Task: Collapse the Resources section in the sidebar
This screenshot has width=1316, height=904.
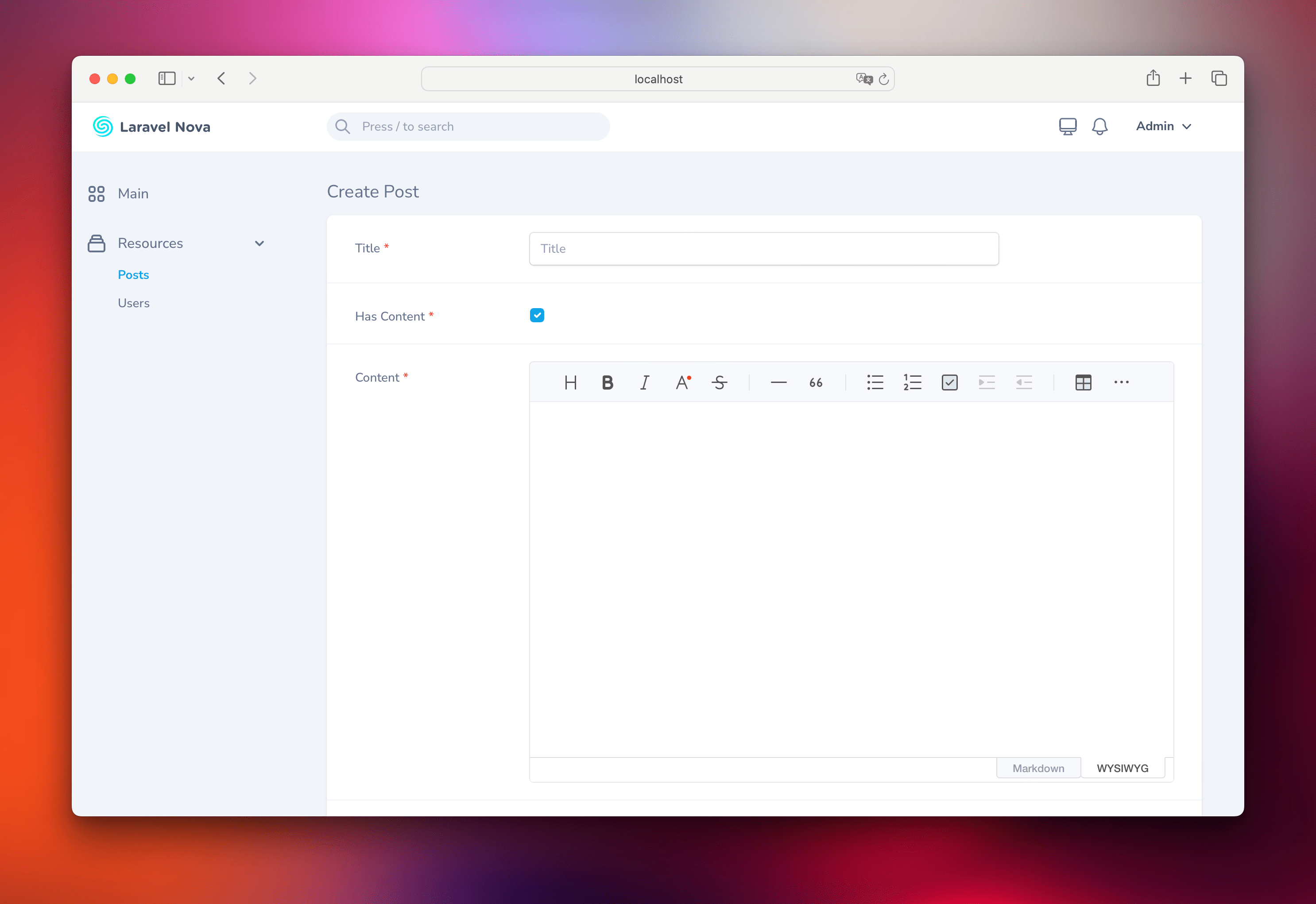Action: pyautogui.click(x=259, y=243)
